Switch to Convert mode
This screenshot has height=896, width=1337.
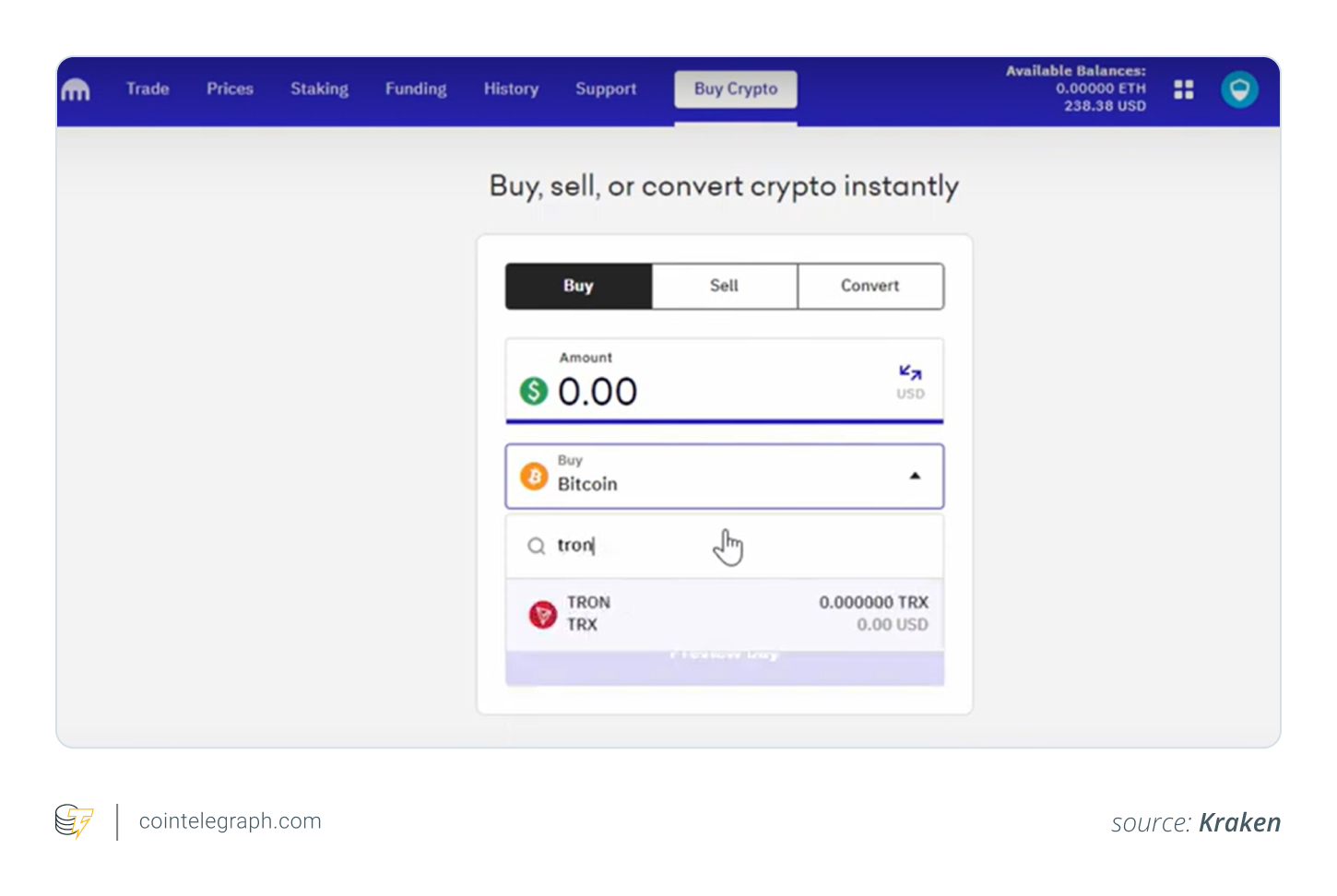pyautogui.click(x=870, y=286)
